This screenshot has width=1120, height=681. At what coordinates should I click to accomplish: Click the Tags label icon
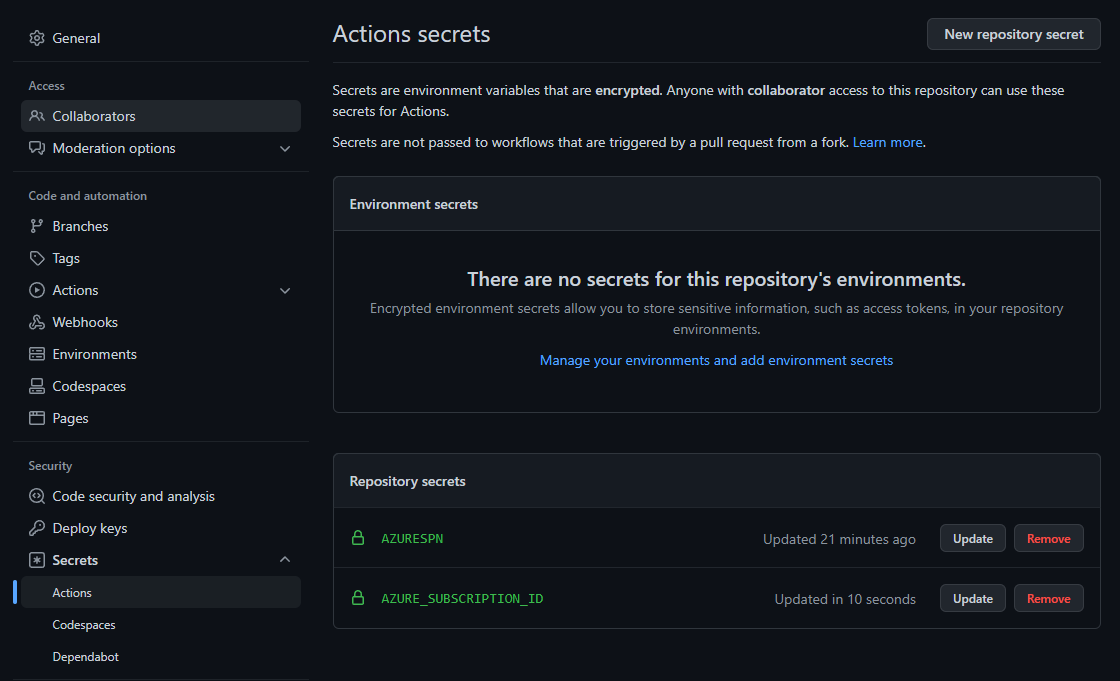(x=36, y=258)
